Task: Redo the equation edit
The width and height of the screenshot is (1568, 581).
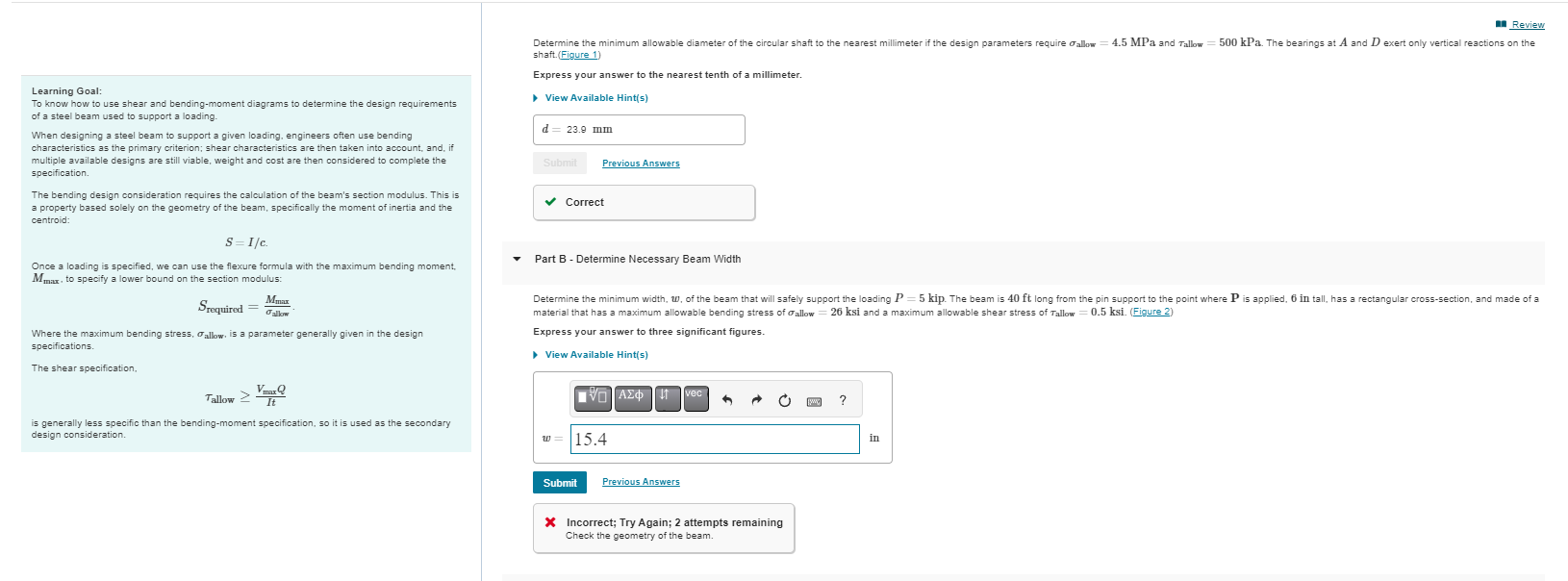Action: (x=756, y=398)
